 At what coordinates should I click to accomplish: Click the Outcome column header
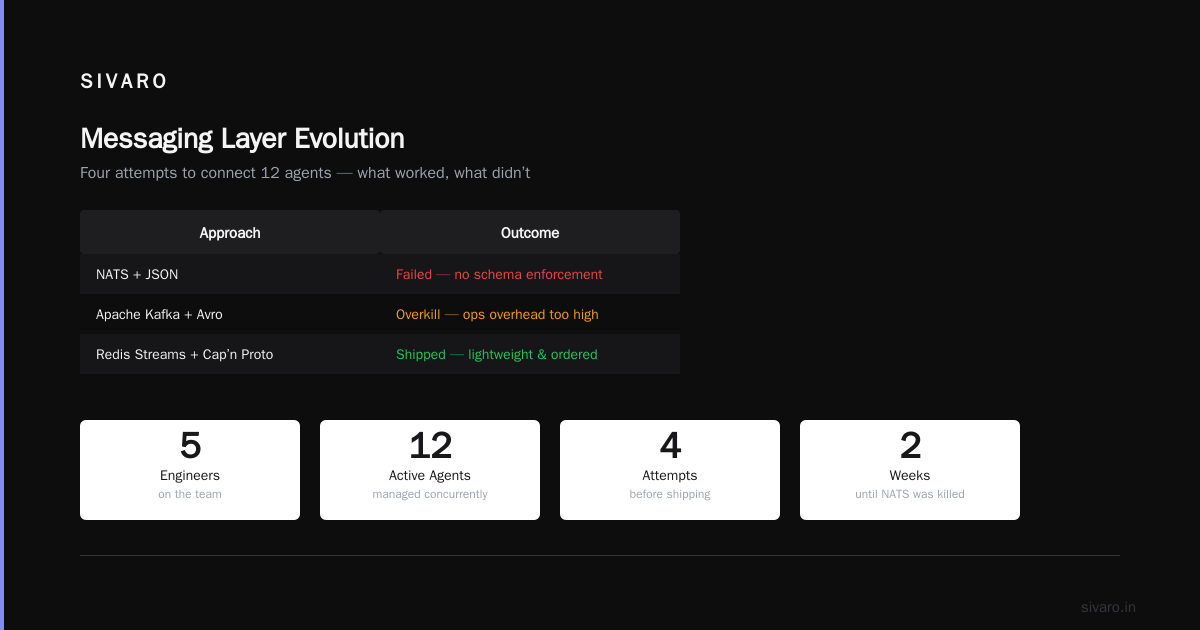tap(530, 232)
